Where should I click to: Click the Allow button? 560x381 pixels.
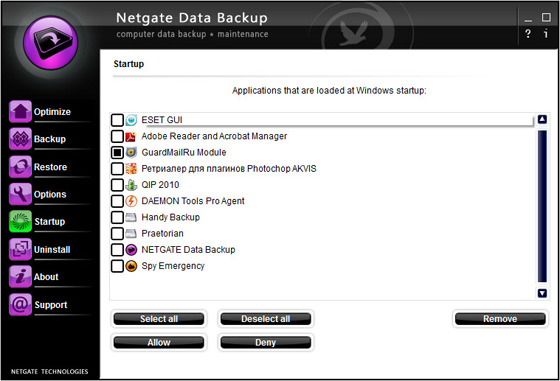pyautogui.click(x=159, y=342)
